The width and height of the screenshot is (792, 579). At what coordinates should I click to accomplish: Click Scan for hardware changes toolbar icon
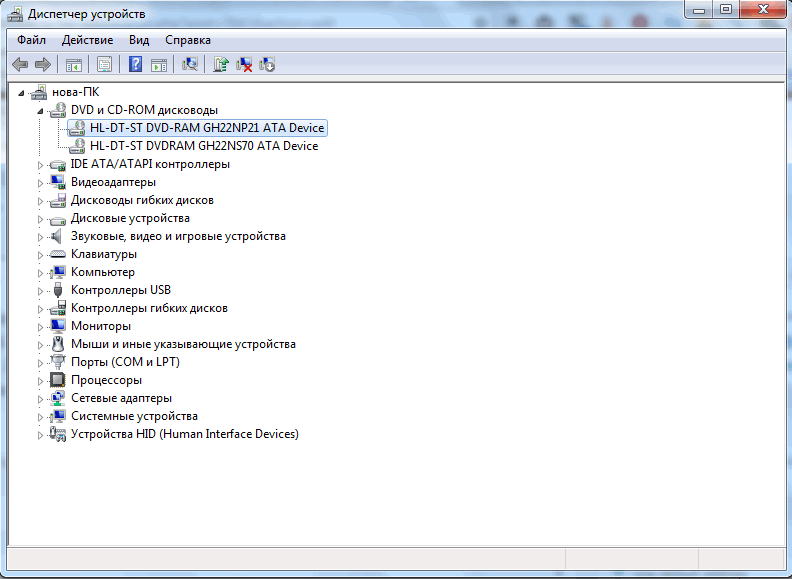pyautogui.click(x=189, y=65)
